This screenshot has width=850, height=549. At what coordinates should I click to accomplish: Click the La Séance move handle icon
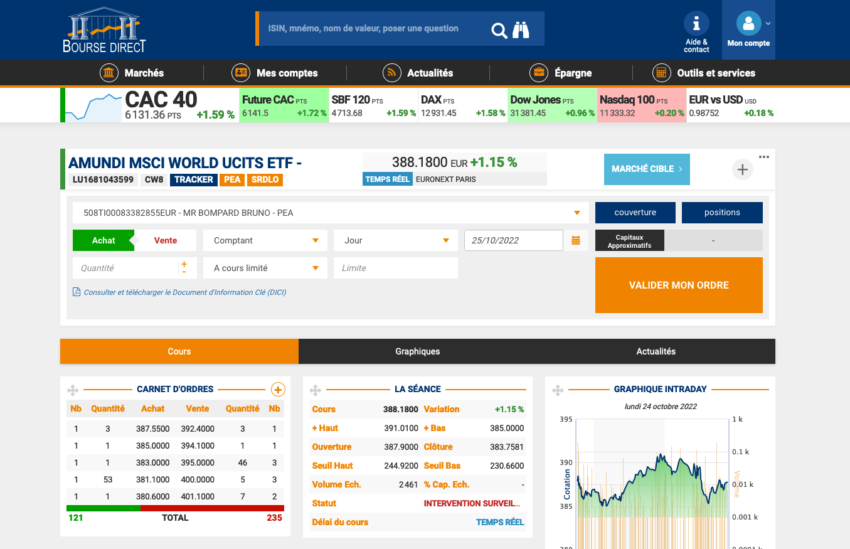pyautogui.click(x=315, y=390)
